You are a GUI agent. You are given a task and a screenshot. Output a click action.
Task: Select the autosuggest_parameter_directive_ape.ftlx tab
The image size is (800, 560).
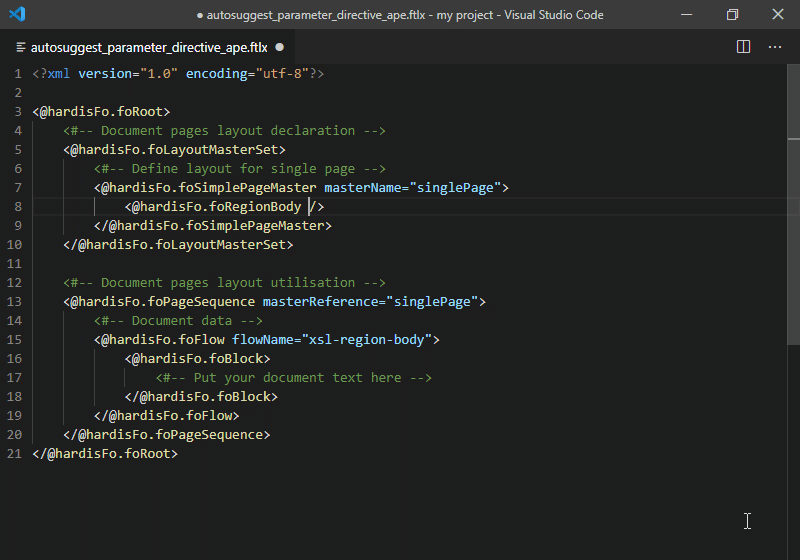click(149, 47)
